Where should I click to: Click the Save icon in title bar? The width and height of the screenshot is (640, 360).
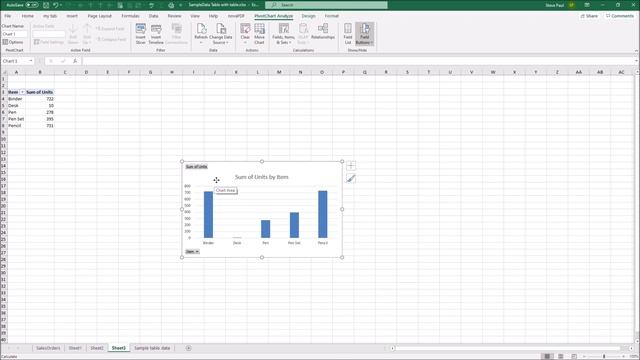tap(46, 5)
